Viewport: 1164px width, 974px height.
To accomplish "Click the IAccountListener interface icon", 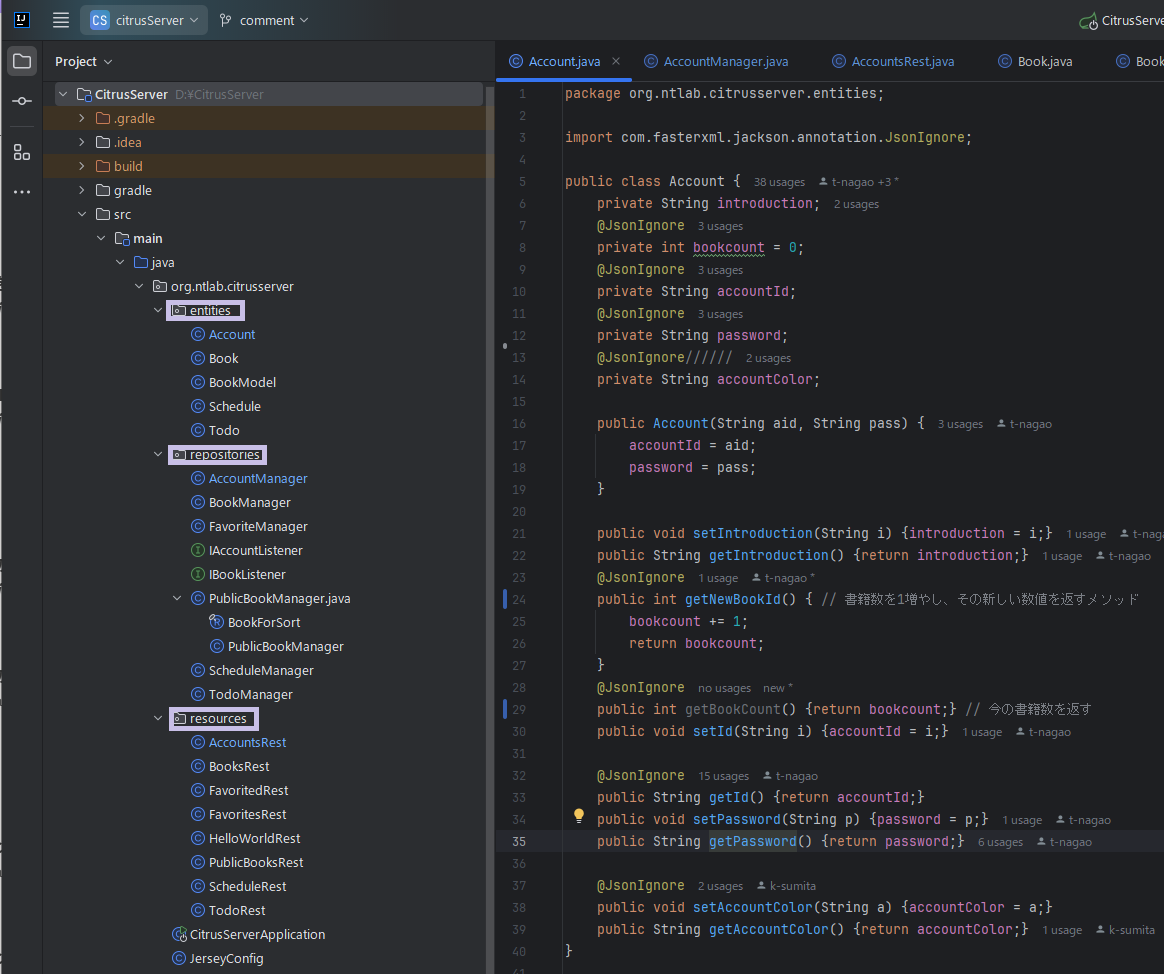I will tap(197, 550).
